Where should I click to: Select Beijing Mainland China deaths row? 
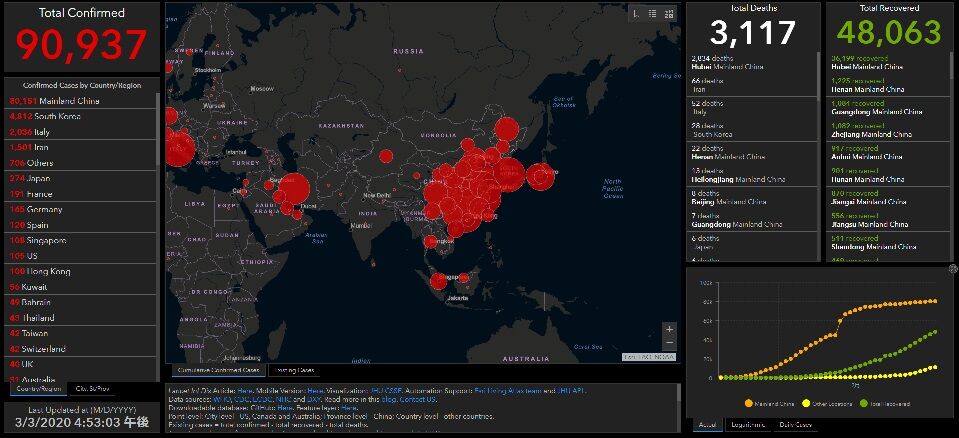coord(752,198)
